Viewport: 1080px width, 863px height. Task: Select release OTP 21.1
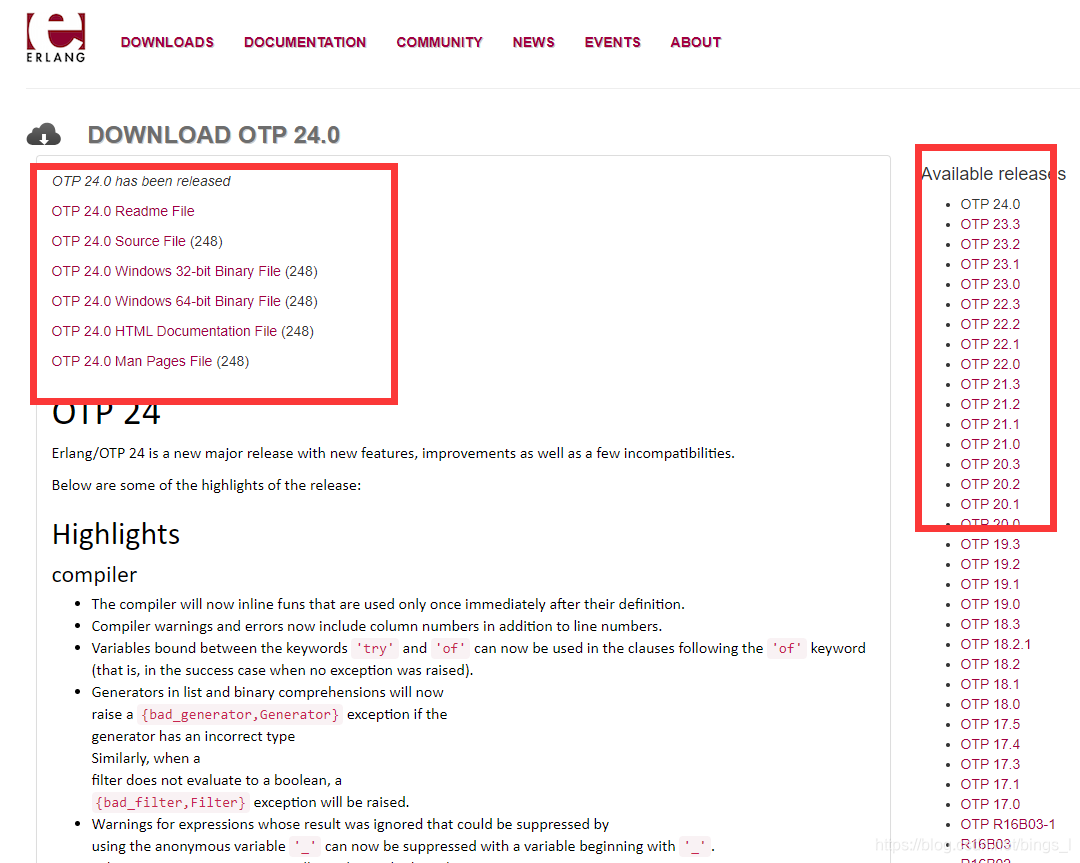[x=990, y=424]
